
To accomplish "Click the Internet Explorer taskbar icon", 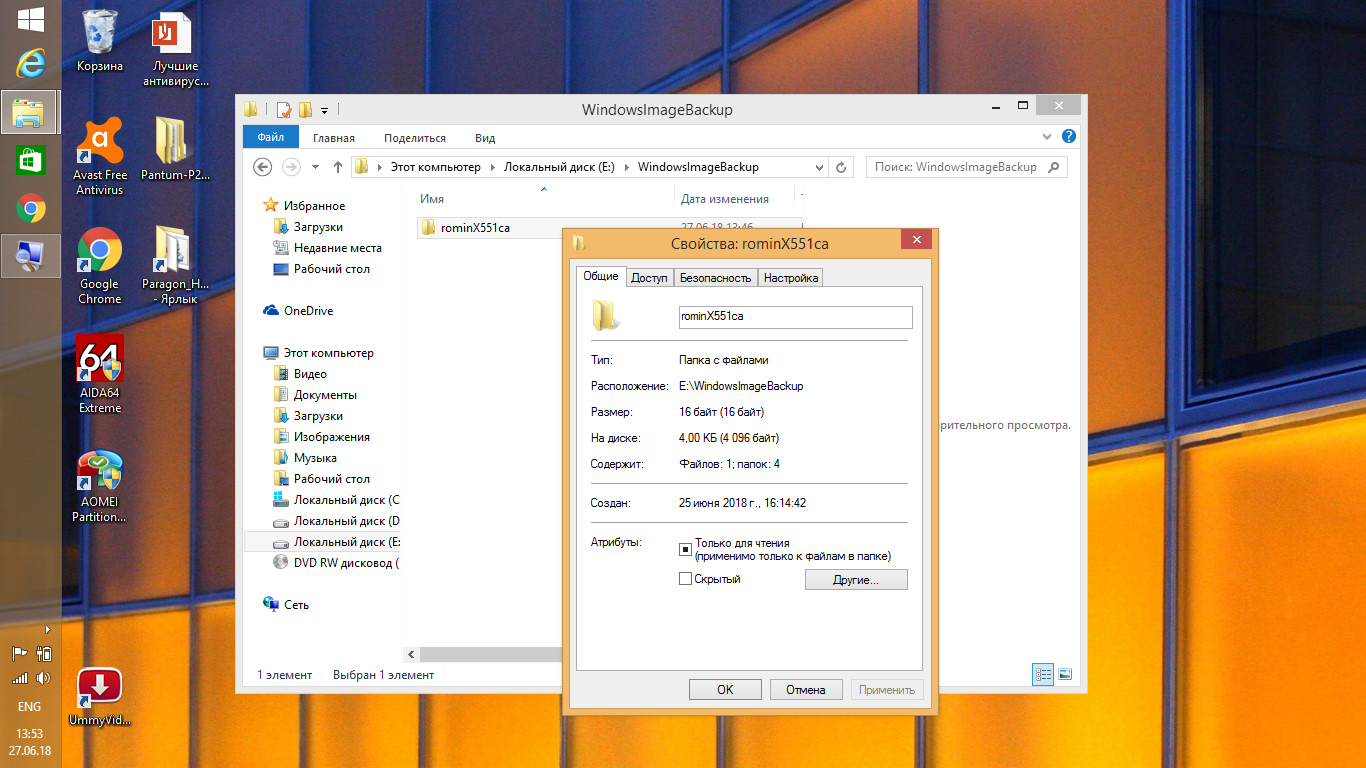I will coord(31,65).
